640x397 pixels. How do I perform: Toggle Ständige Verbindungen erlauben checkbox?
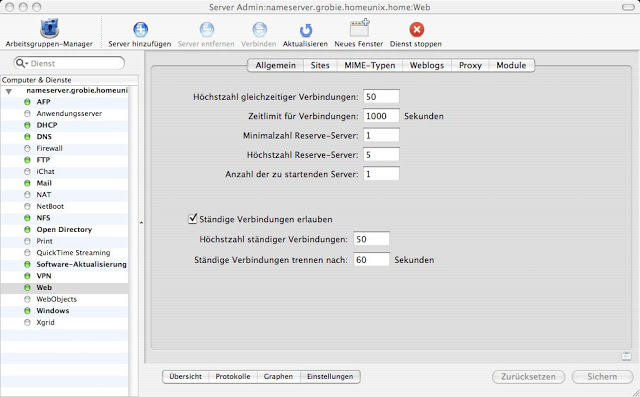click(x=192, y=219)
